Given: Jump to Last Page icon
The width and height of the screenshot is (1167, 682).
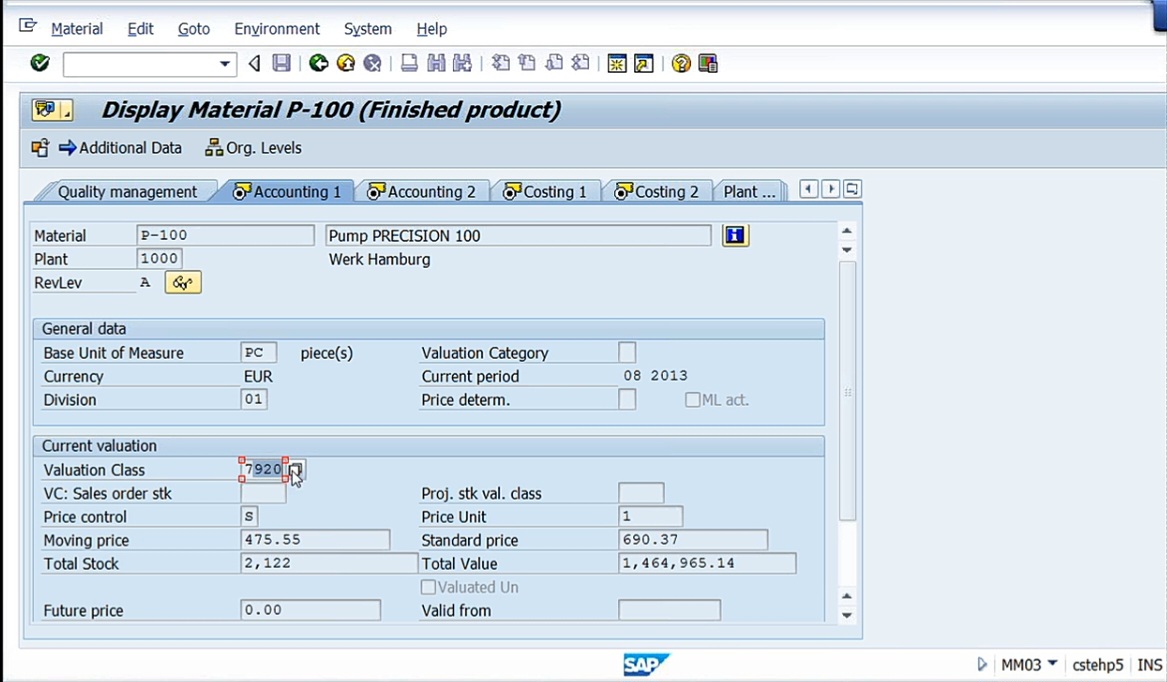Looking at the screenshot, I should (581, 63).
